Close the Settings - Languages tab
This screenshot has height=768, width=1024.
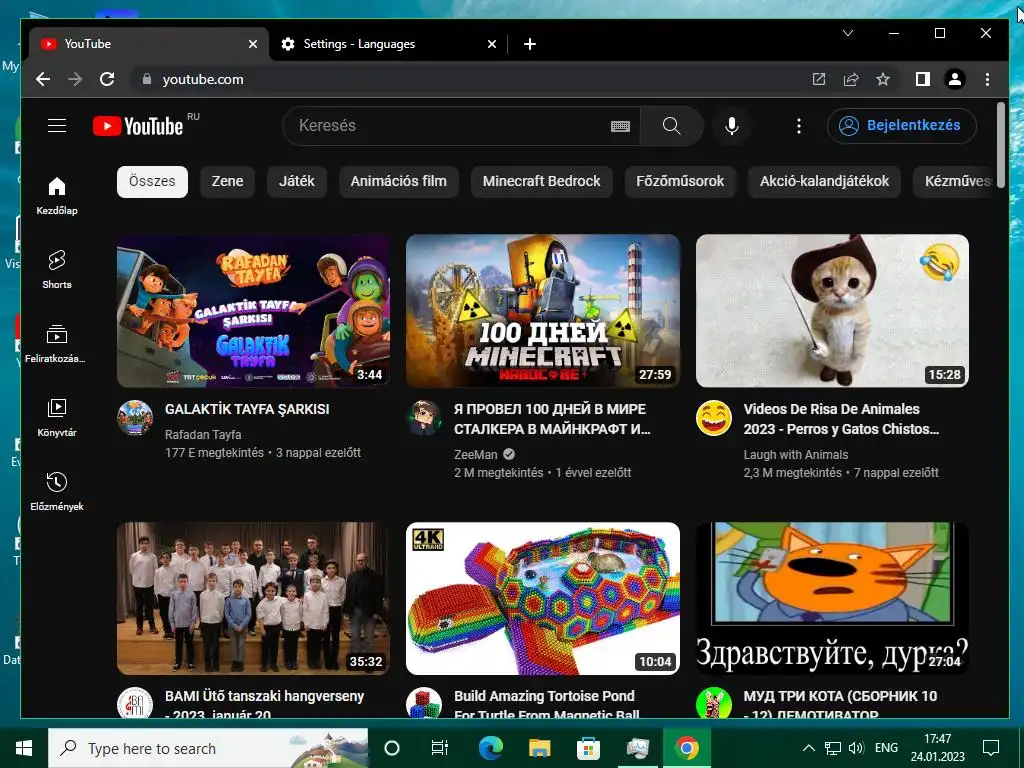pyautogui.click(x=492, y=44)
